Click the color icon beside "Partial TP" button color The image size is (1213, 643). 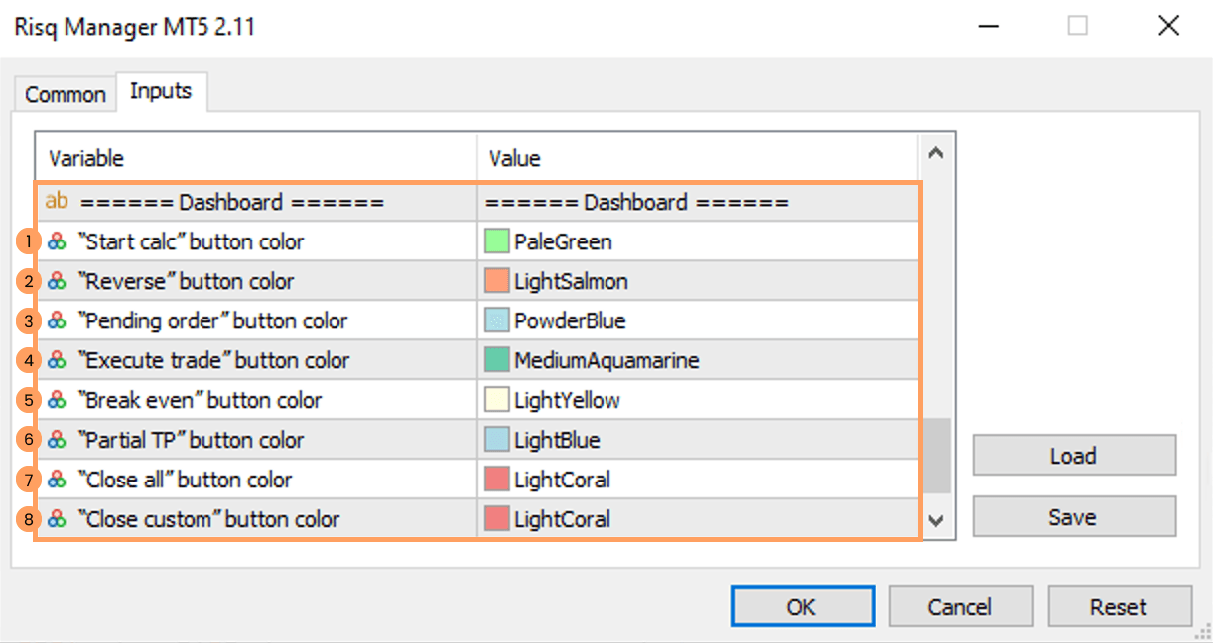coord(58,440)
